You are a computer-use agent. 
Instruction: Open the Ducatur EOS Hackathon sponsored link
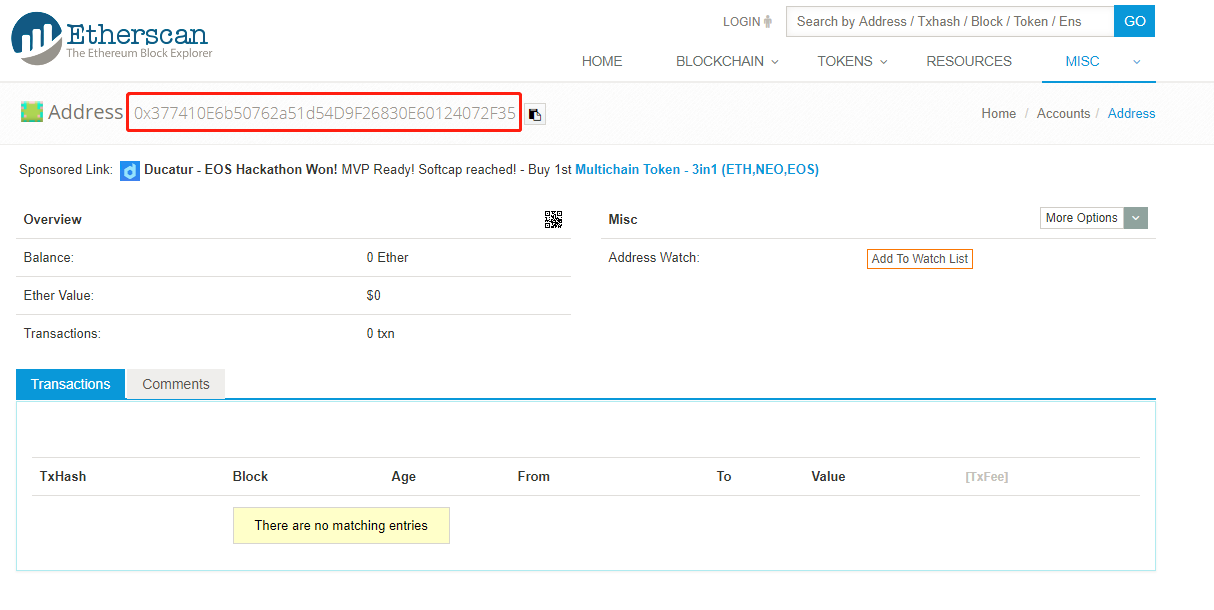(240, 170)
